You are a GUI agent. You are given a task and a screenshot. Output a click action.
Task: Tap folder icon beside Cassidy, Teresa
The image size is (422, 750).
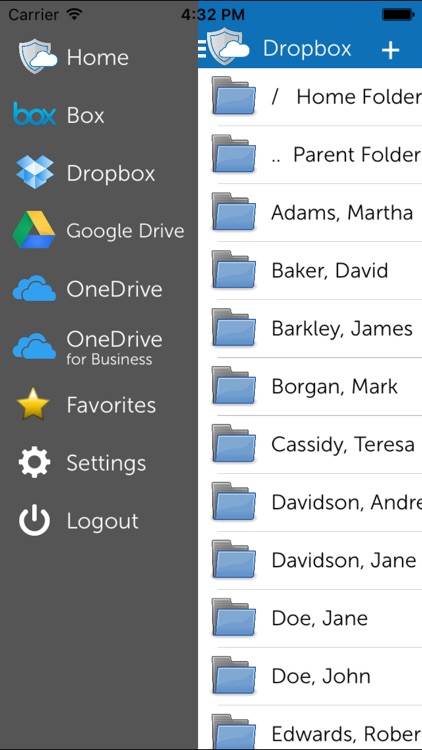(x=234, y=444)
